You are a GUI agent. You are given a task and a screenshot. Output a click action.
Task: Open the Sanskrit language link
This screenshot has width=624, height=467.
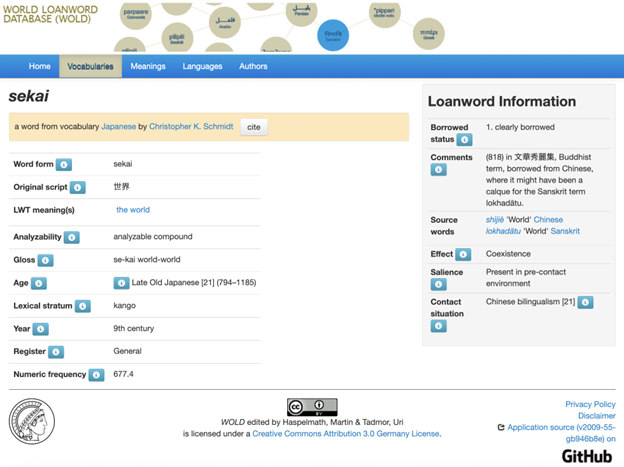(x=565, y=231)
